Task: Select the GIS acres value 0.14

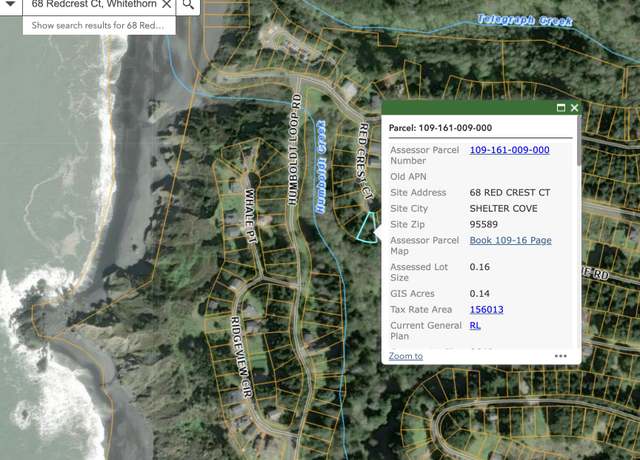Action: coord(479,293)
